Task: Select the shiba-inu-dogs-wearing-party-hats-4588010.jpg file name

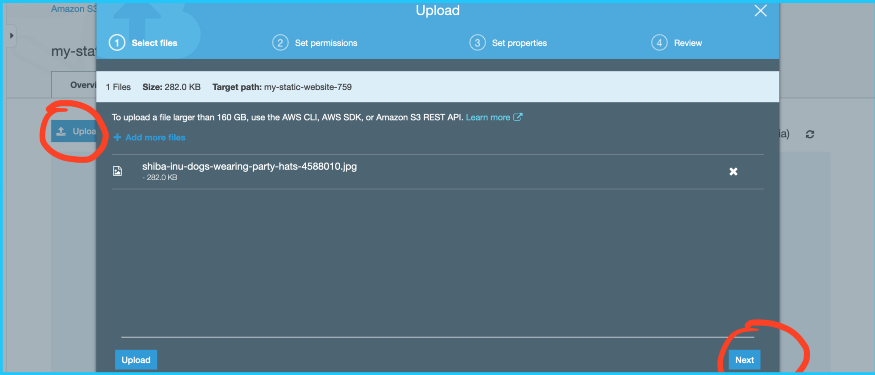Action: pyautogui.click(x=249, y=166)
